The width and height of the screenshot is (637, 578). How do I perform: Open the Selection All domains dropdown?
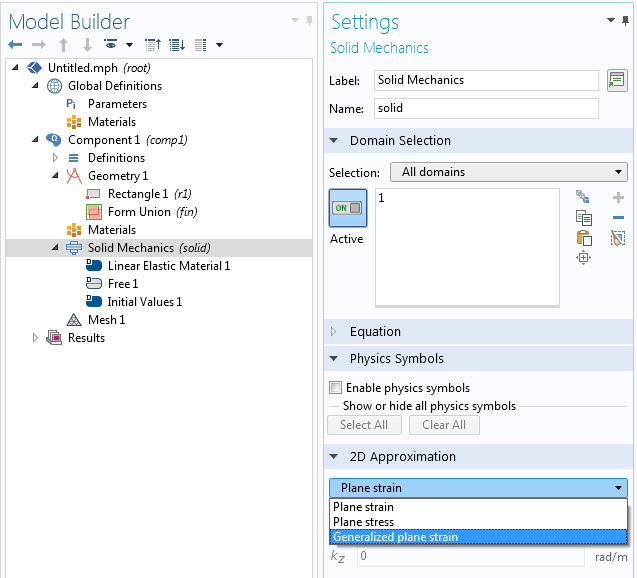[508, 172]
